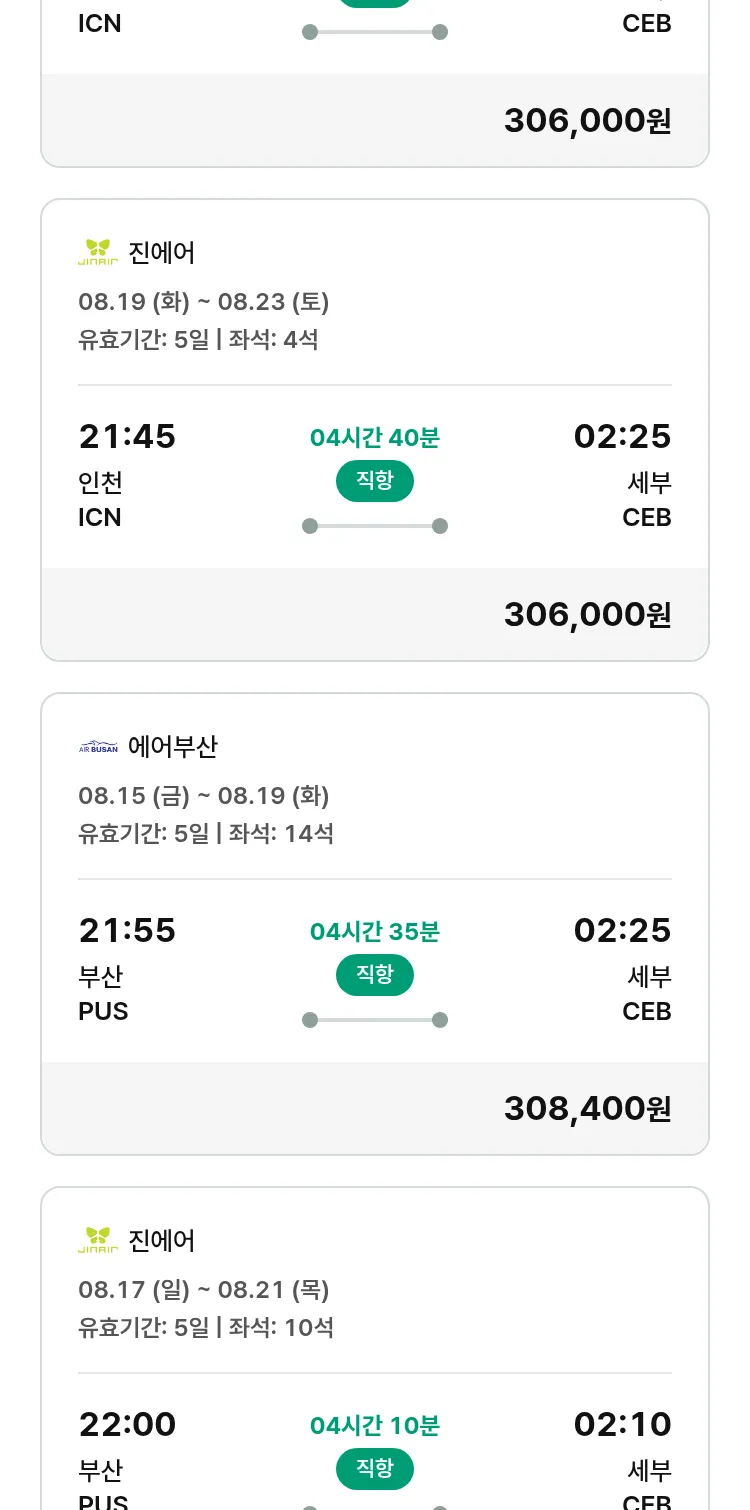Click the 22:00 departure time
The image size is (750, 1510).
(x=127, y=1424)
